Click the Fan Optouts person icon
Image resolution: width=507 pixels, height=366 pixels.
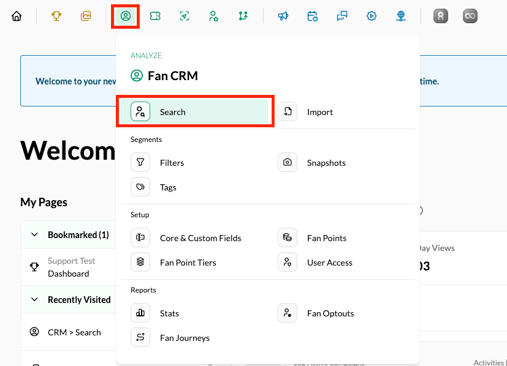point(287,313)
